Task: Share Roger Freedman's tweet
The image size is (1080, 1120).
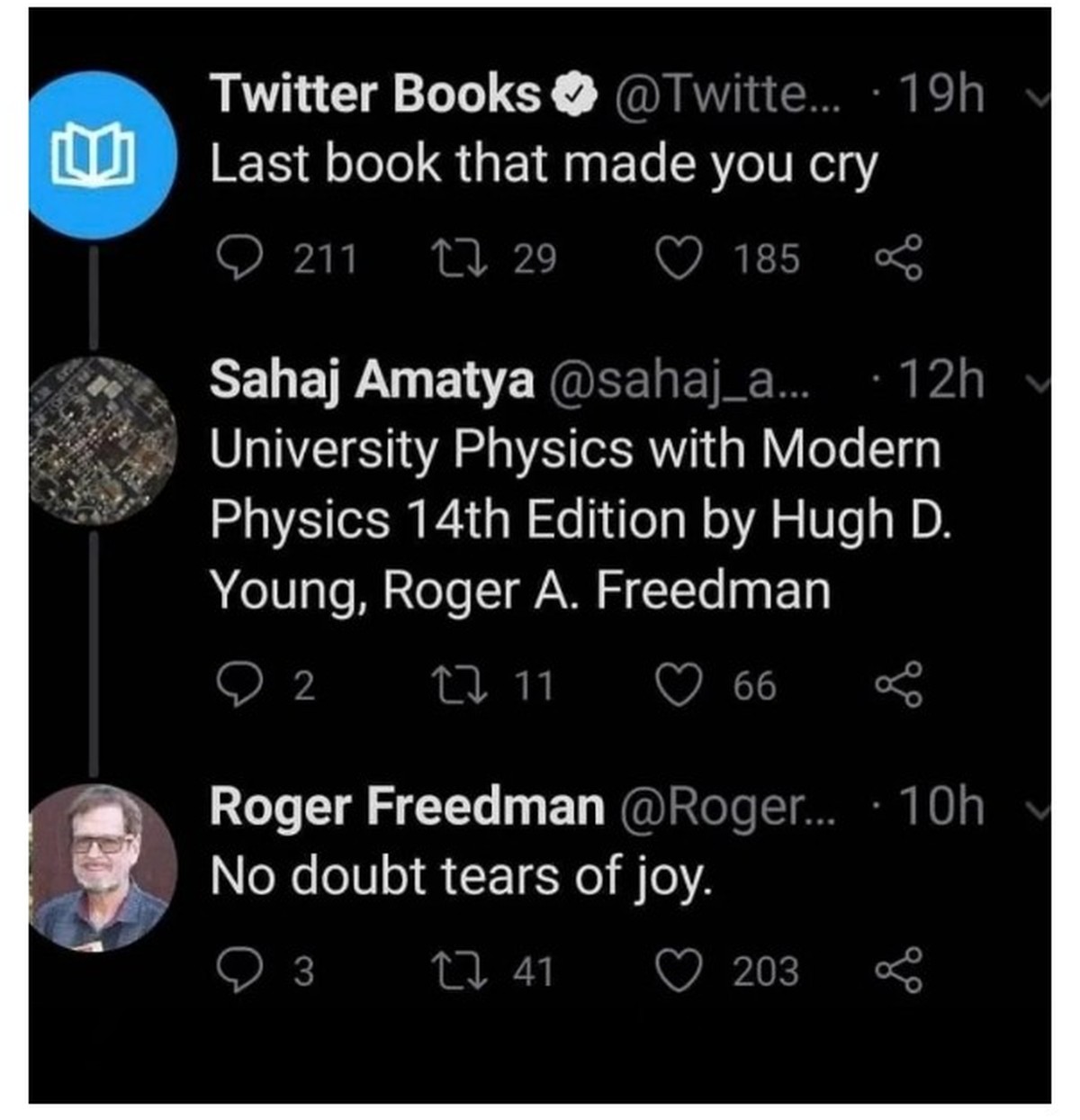Action: pyautogui.click(x=899, y=971)
